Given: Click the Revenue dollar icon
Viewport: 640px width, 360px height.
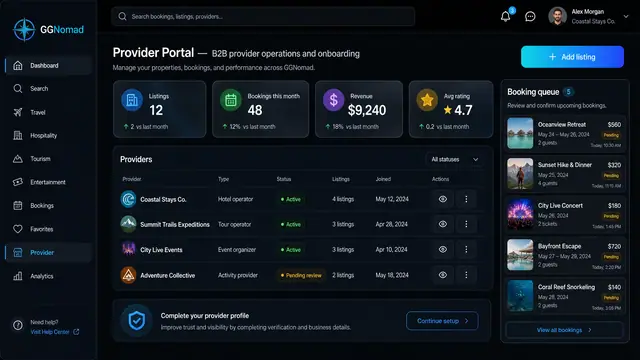Looking at the screenshot, I should pos(333,100).
